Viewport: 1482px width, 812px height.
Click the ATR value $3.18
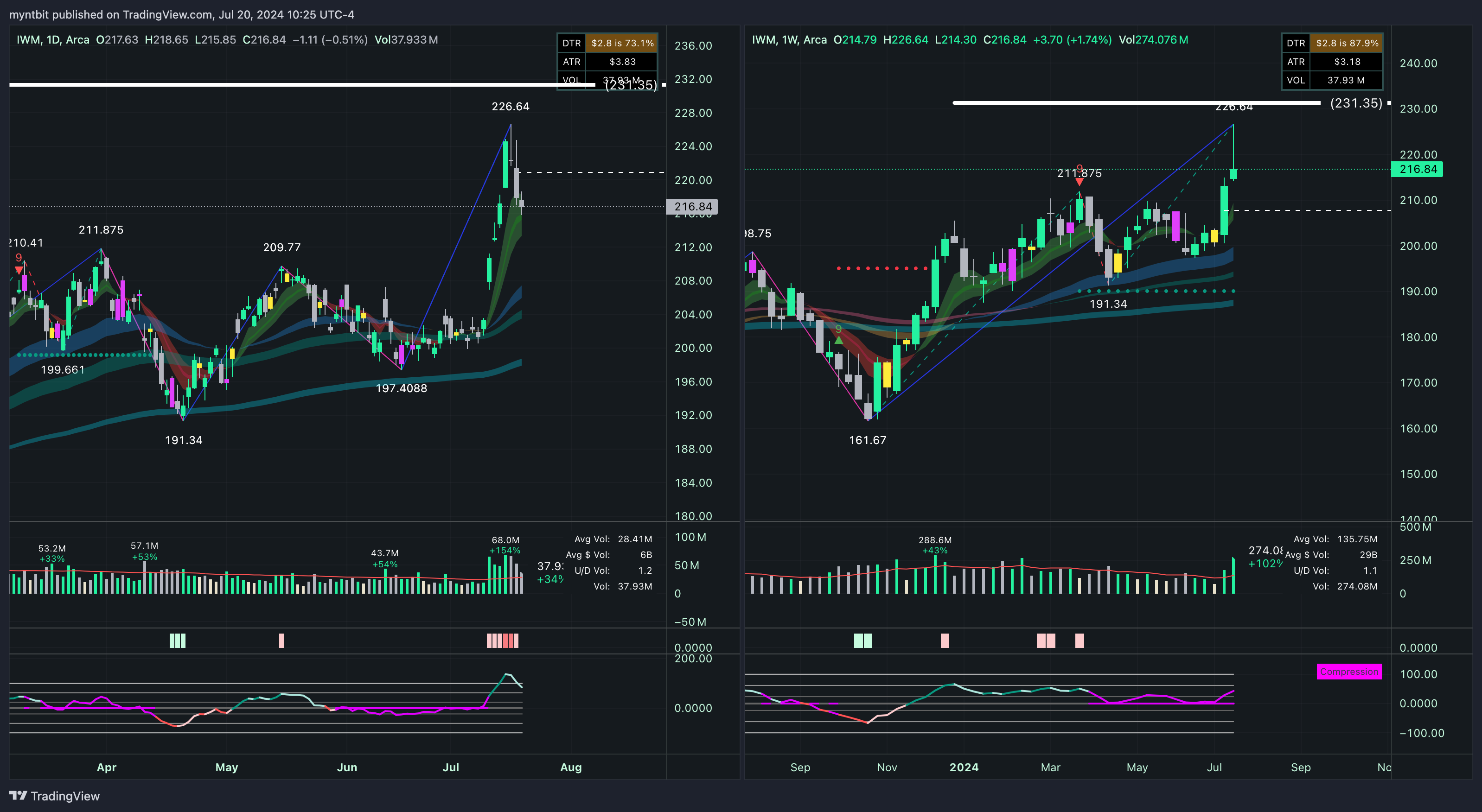coord(1347,62)
